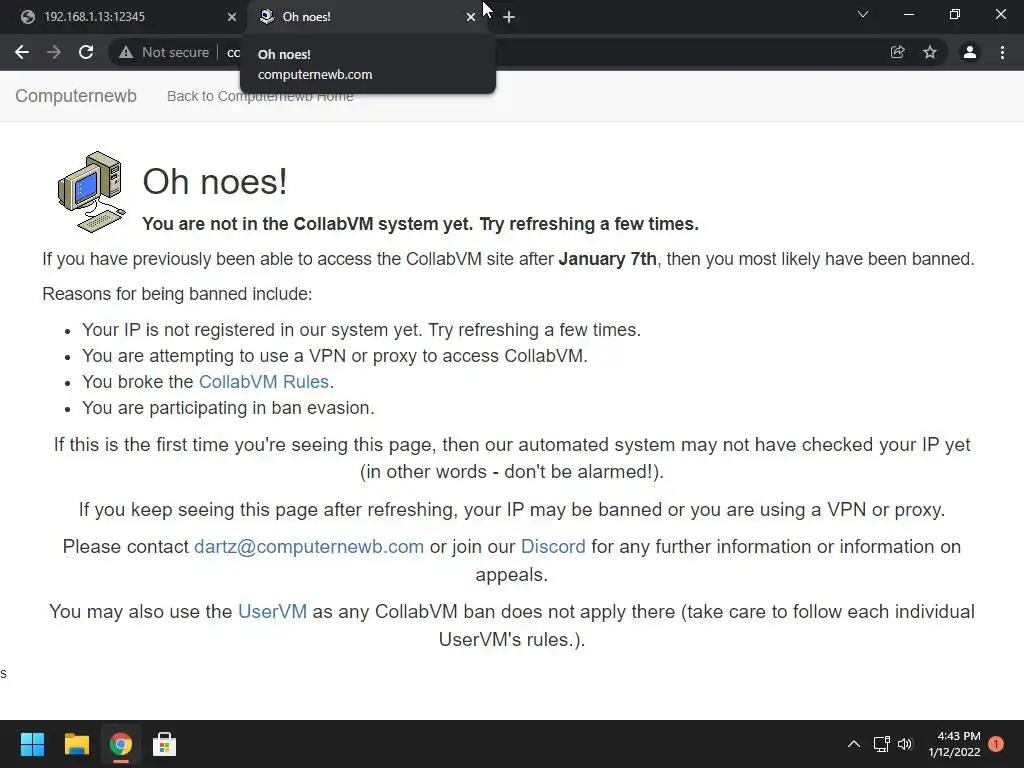1024x768 pixels.
Task: Open the Chrome profile menu
Action: 970,52
